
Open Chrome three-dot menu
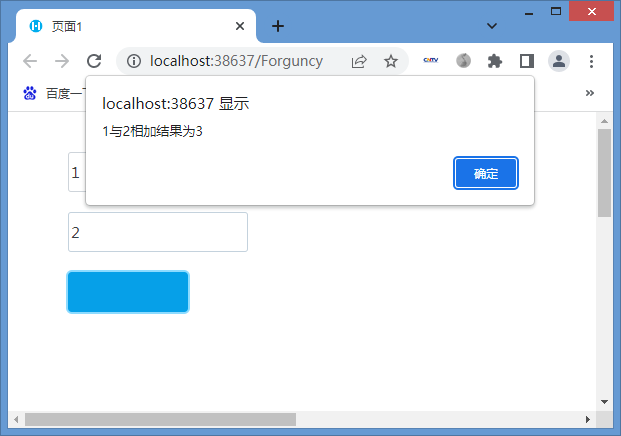coord(591,61)
